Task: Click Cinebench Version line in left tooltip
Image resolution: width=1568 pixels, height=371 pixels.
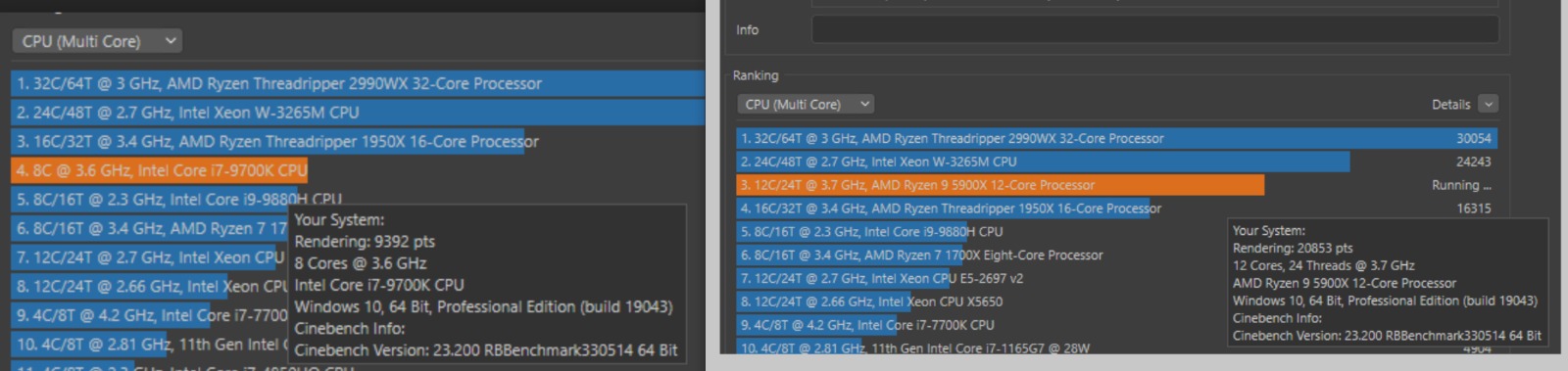Action: (485, 350)
